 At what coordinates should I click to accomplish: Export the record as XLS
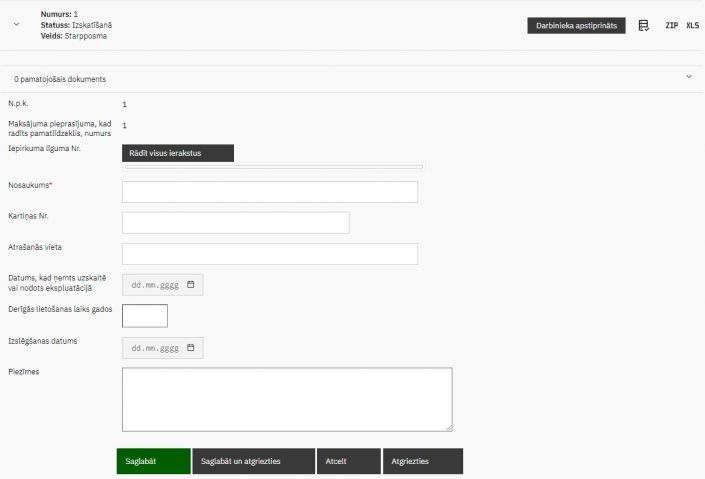(x=692, y=25)
